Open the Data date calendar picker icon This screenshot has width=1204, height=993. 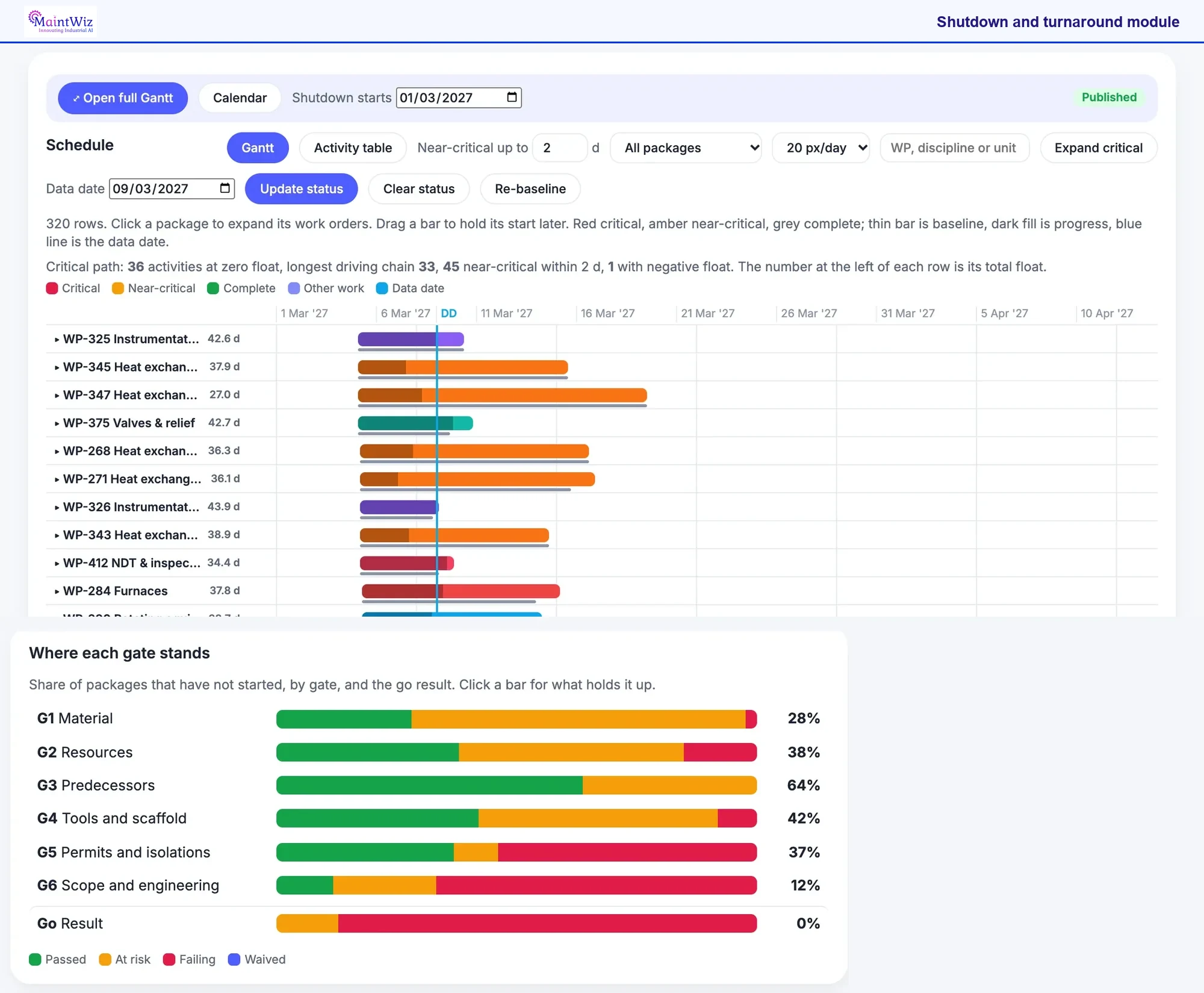pyautogui.click(x=225, y=188)
